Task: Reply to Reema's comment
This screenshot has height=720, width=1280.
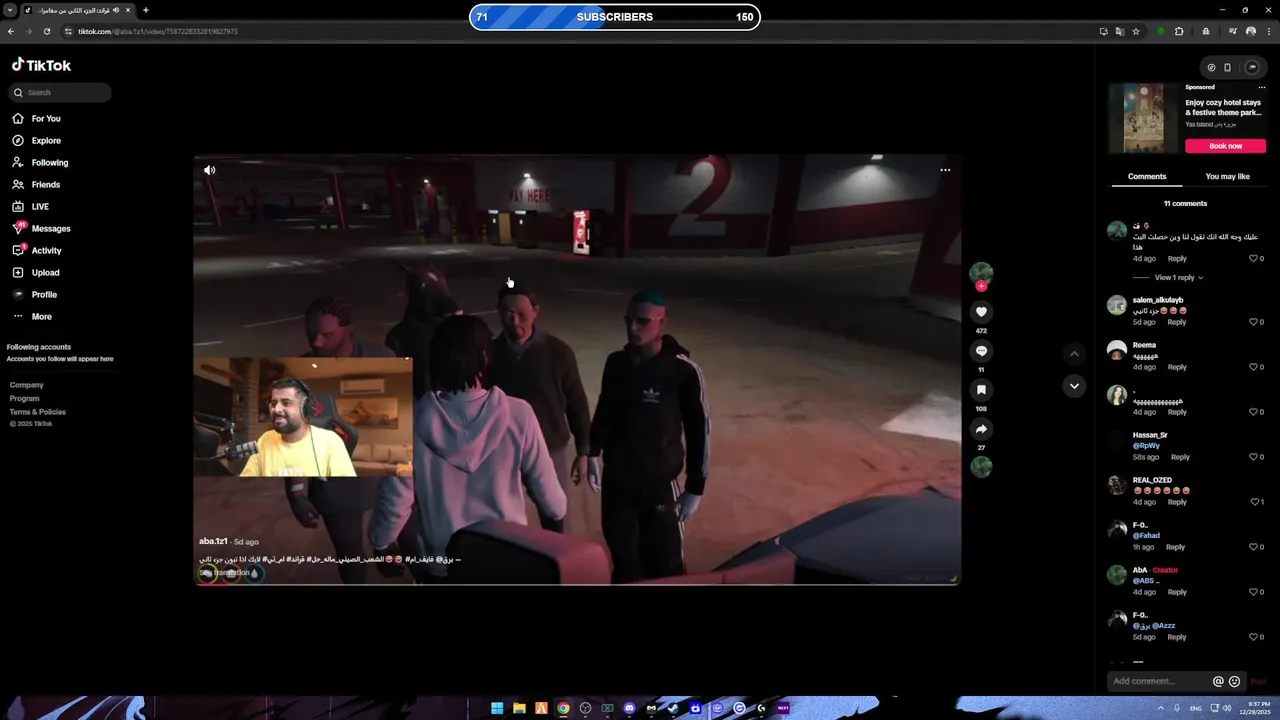Action: [x=1177, y=367]
